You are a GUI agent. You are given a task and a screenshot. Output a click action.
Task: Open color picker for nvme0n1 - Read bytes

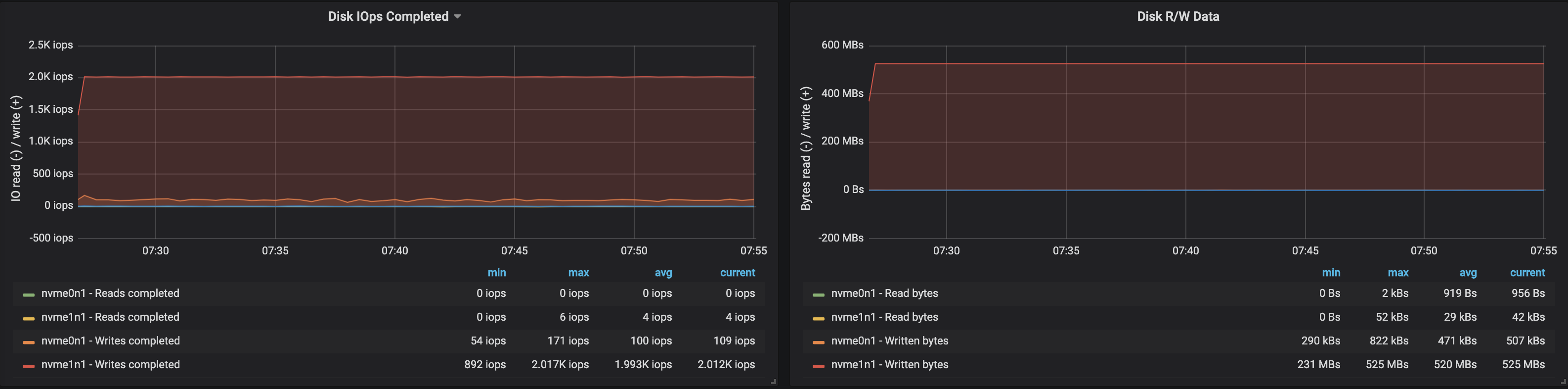point(818,294)
